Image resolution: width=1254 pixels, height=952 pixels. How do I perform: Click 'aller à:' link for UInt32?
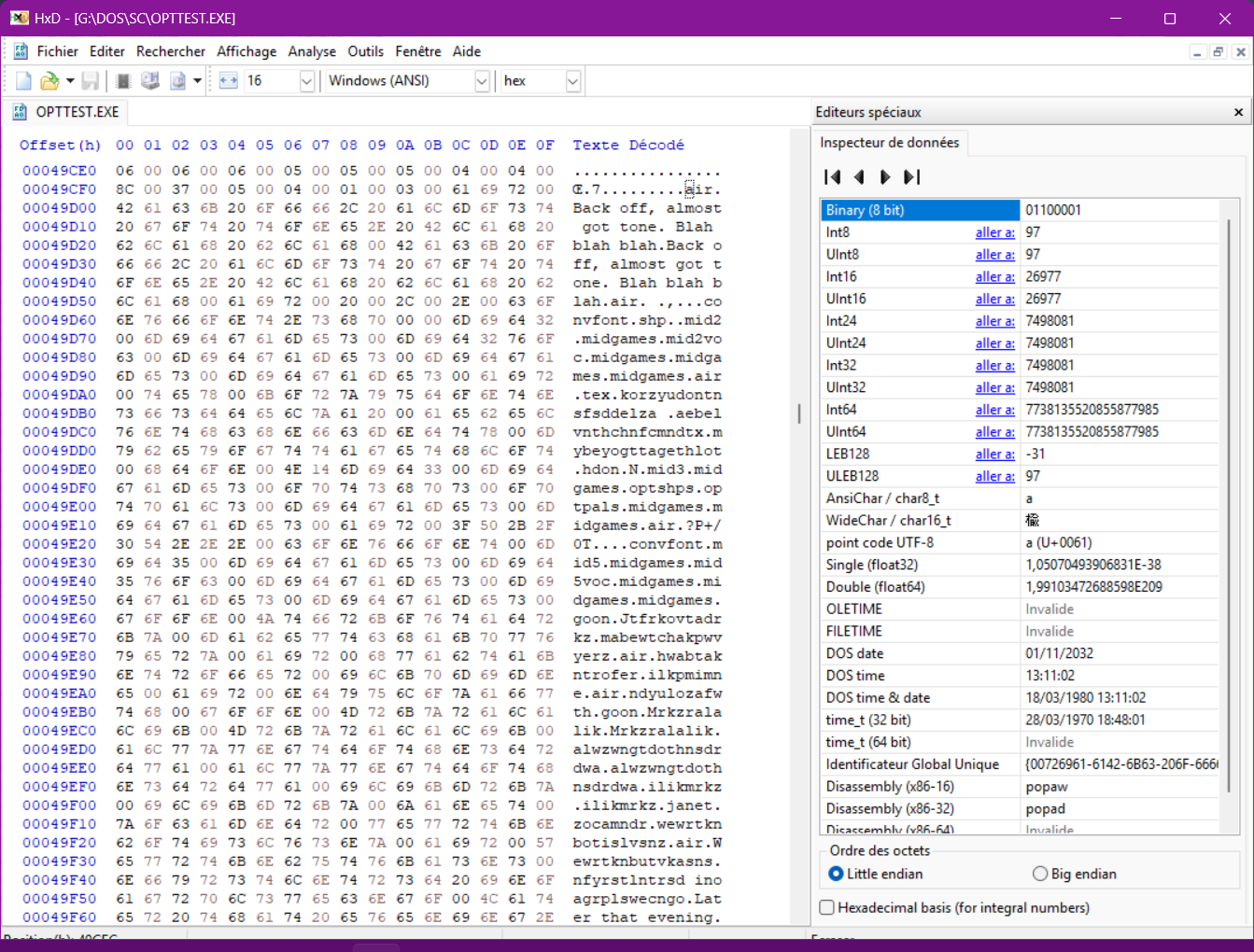[994, 387]
